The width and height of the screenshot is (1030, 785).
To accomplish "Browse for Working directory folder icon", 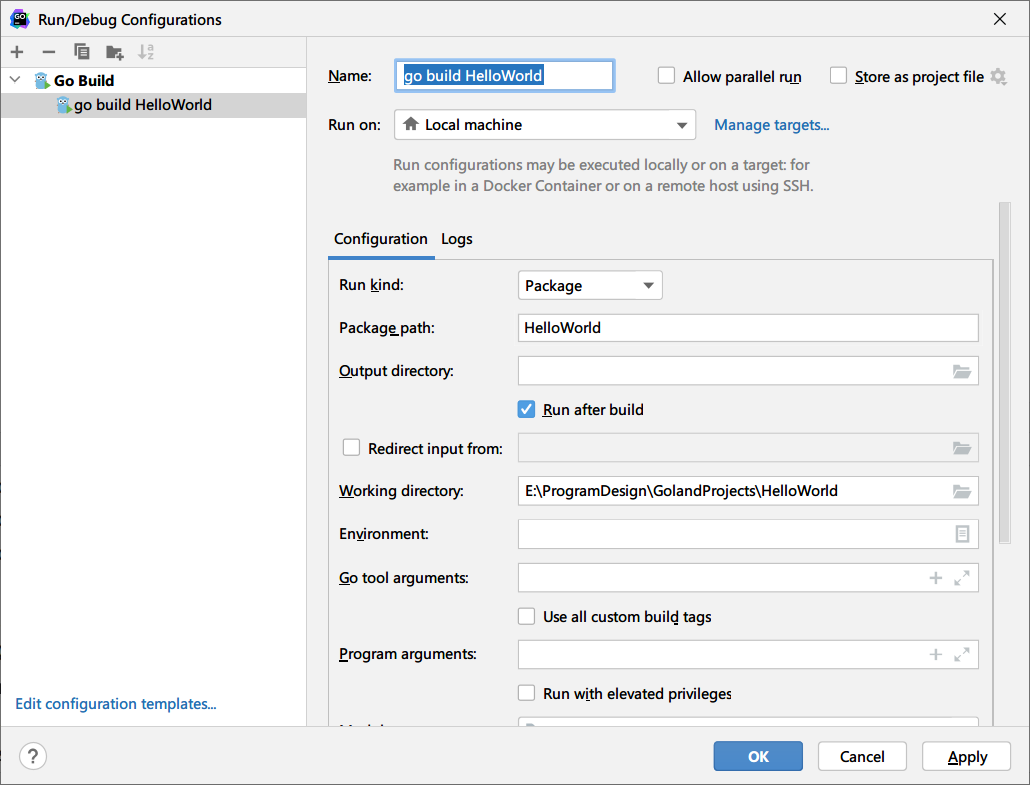I will tap(962, 491).
